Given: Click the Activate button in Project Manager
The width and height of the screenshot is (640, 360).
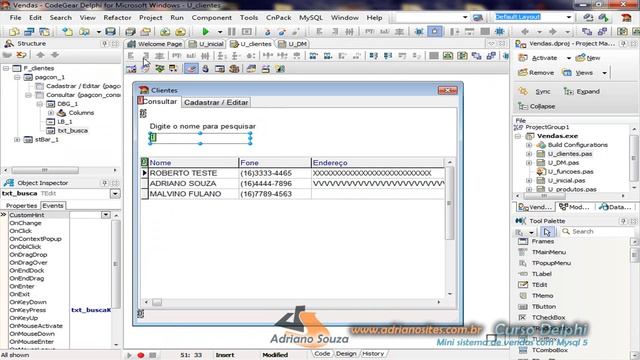Looking at the screenshot, I should click(538, 58).
